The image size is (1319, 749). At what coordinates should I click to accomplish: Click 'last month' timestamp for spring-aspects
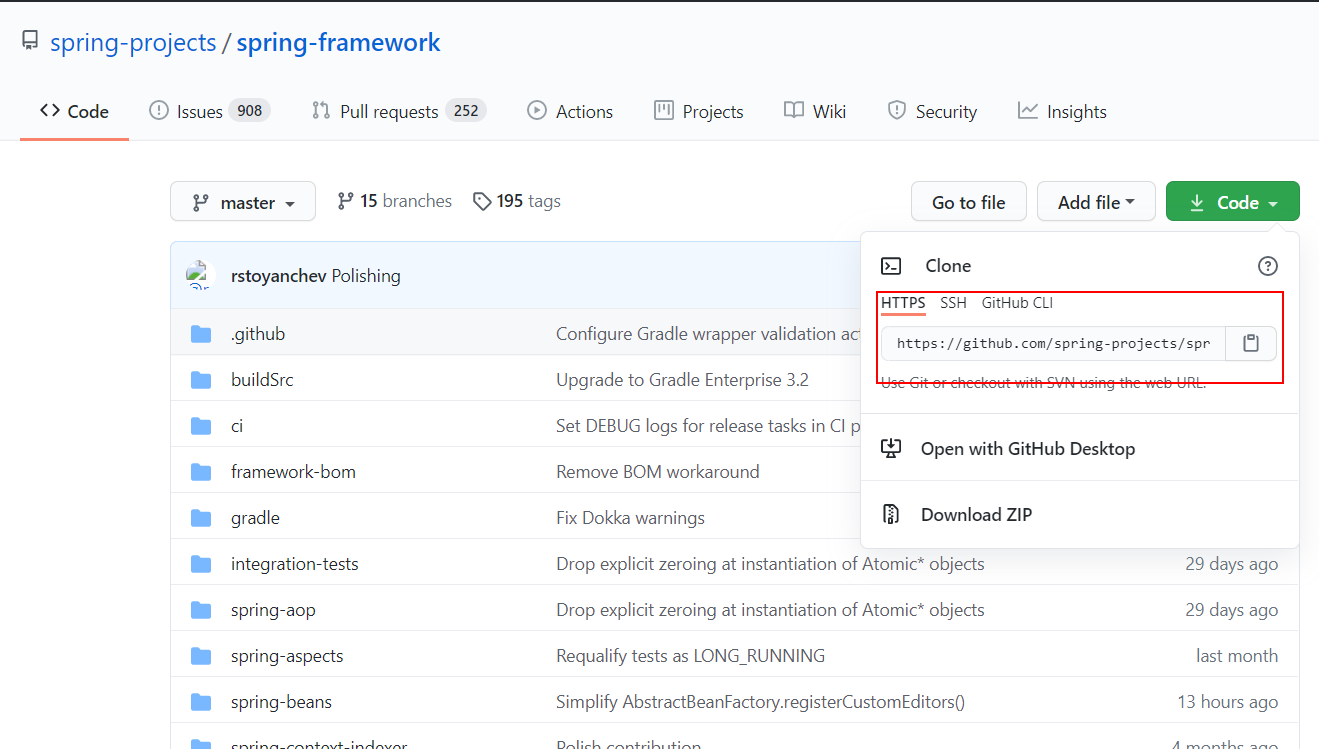1237,656
